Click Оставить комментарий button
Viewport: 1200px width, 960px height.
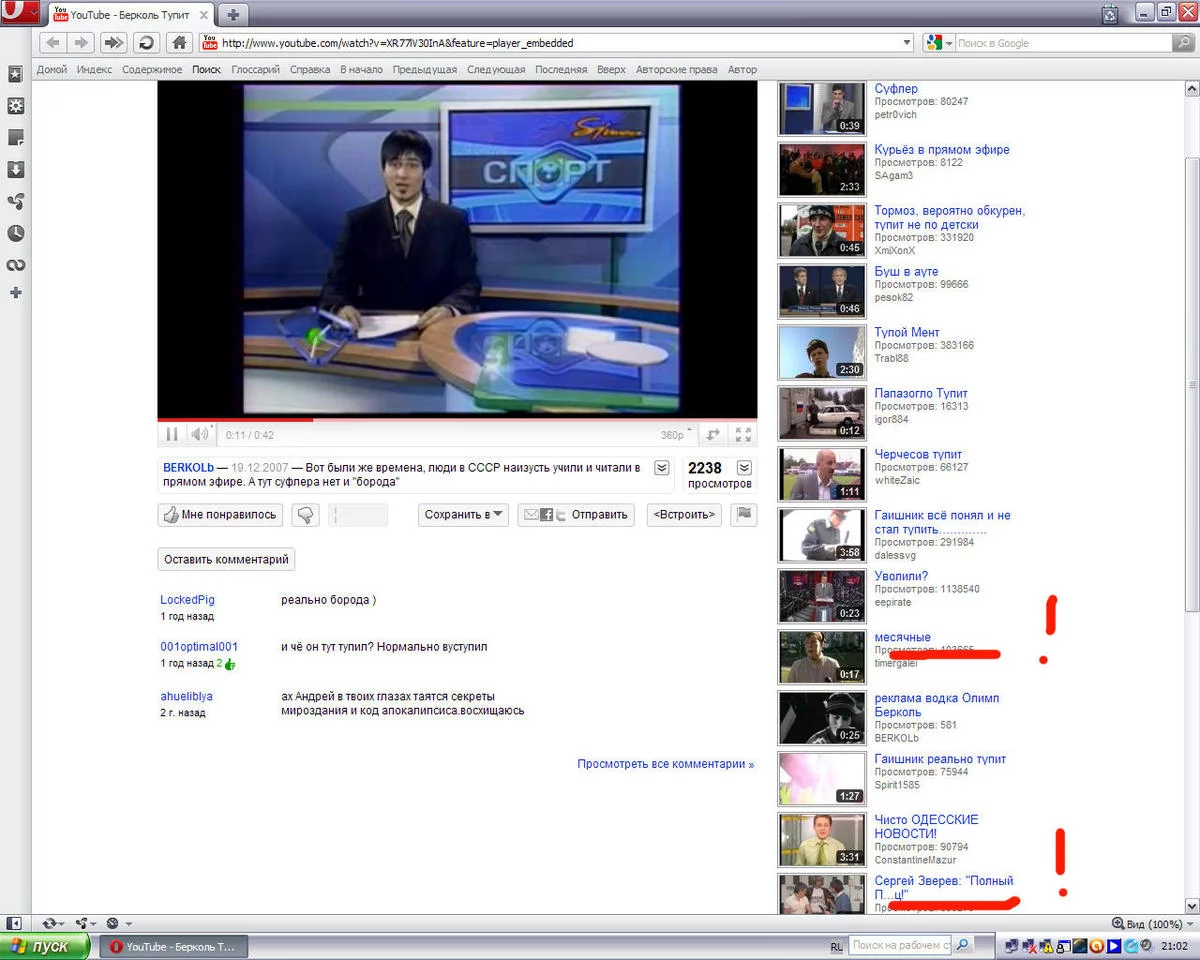226,559
